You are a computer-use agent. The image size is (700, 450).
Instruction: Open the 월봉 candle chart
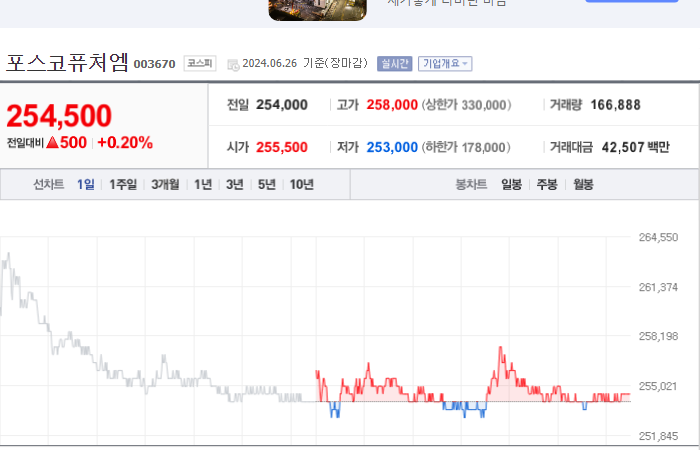point(583,184)
